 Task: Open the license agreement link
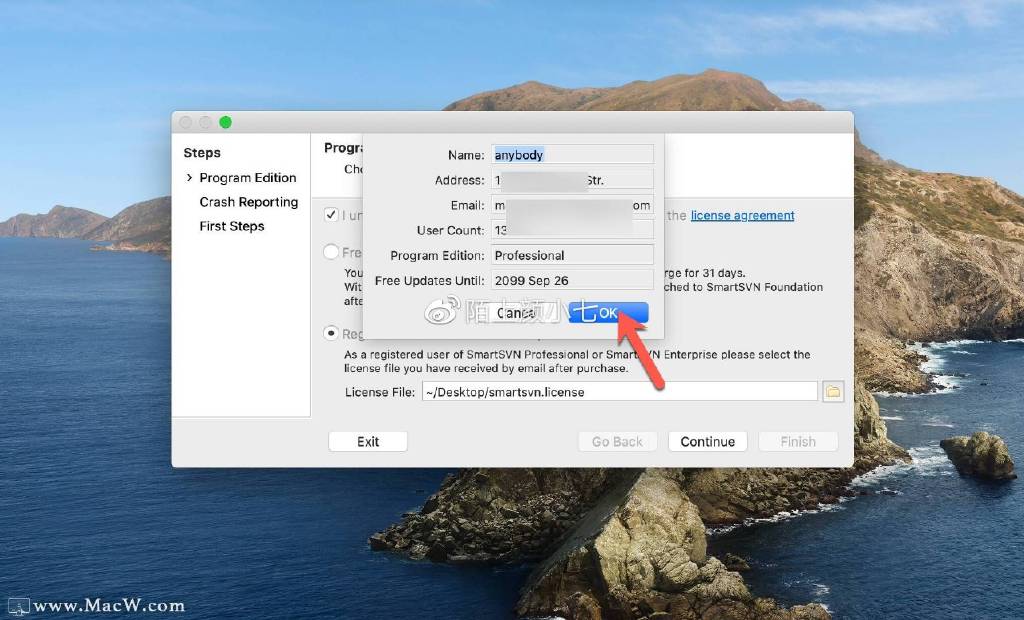(x=743, y=216)
